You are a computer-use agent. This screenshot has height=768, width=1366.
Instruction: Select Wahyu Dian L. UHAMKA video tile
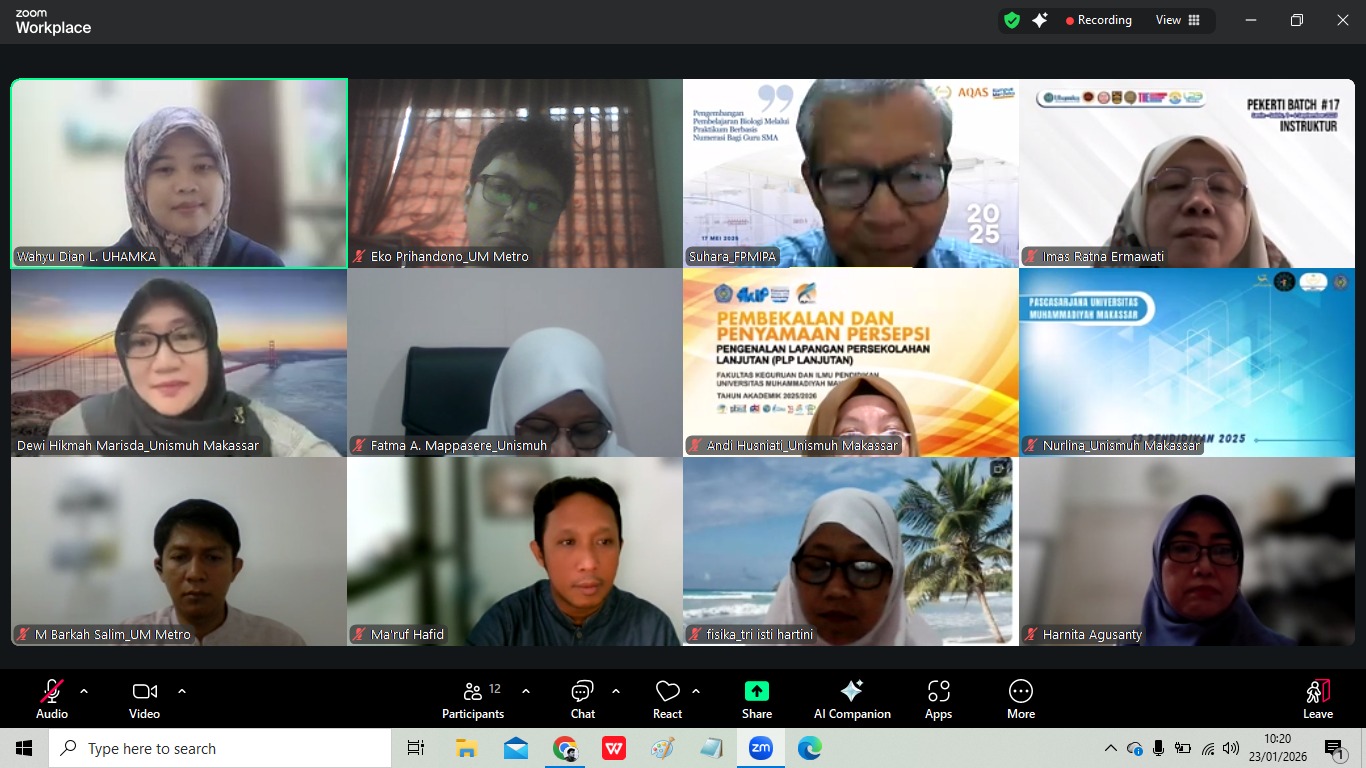179,173
